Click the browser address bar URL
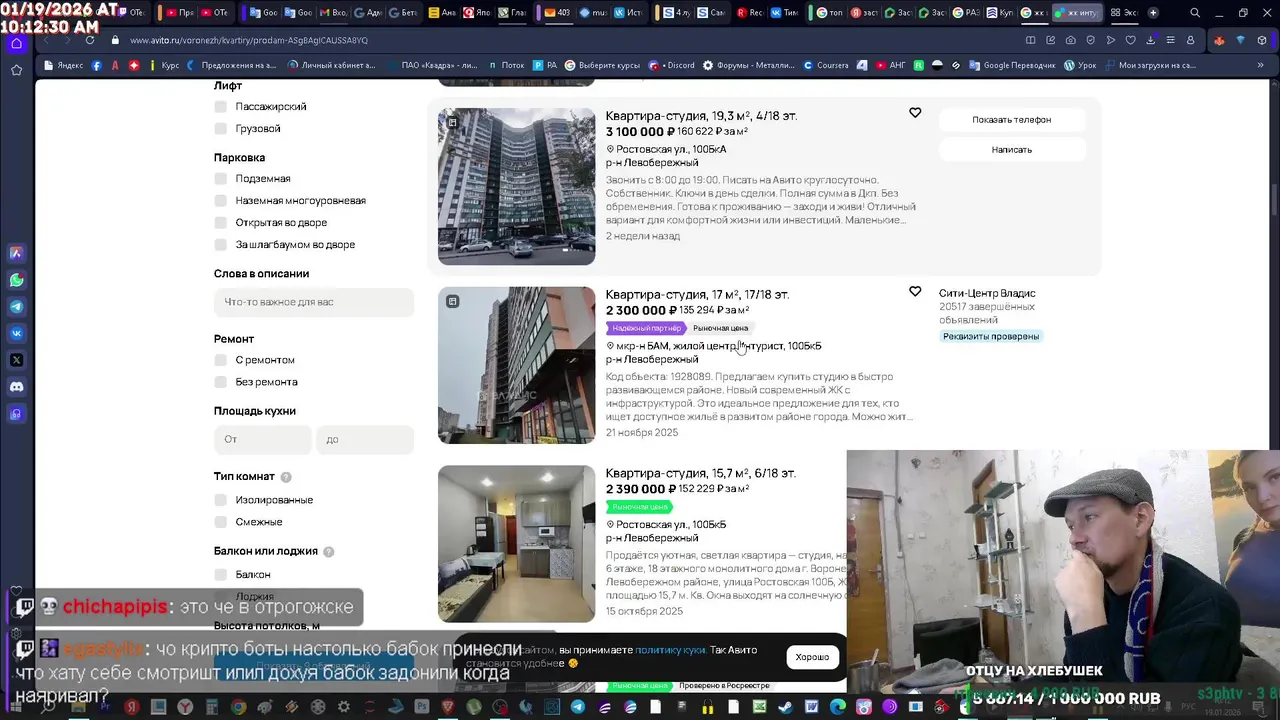 pos(249,40)
